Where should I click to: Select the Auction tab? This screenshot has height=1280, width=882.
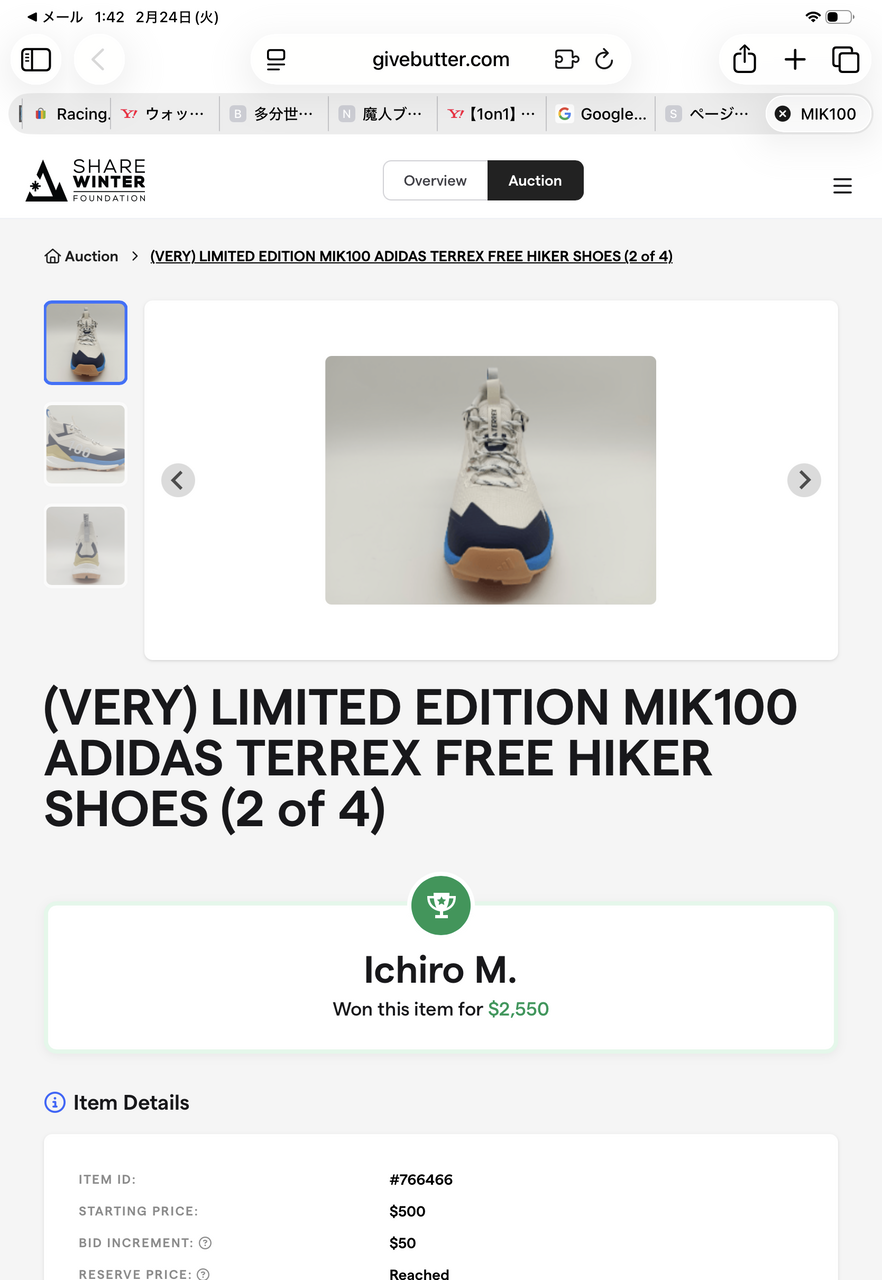click(535, 181)
